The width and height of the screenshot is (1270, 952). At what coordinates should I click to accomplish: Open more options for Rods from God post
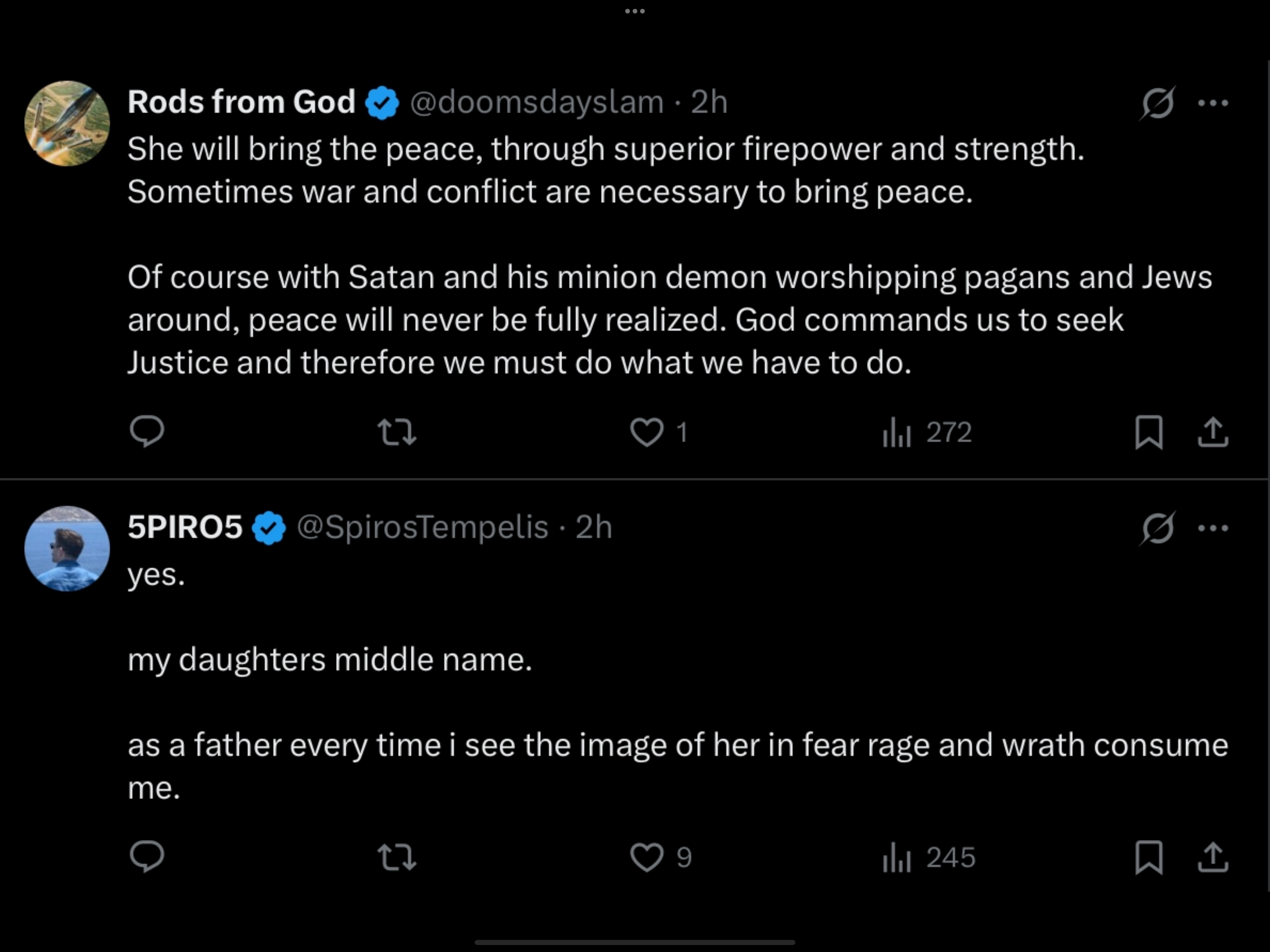coord(1213,103)
